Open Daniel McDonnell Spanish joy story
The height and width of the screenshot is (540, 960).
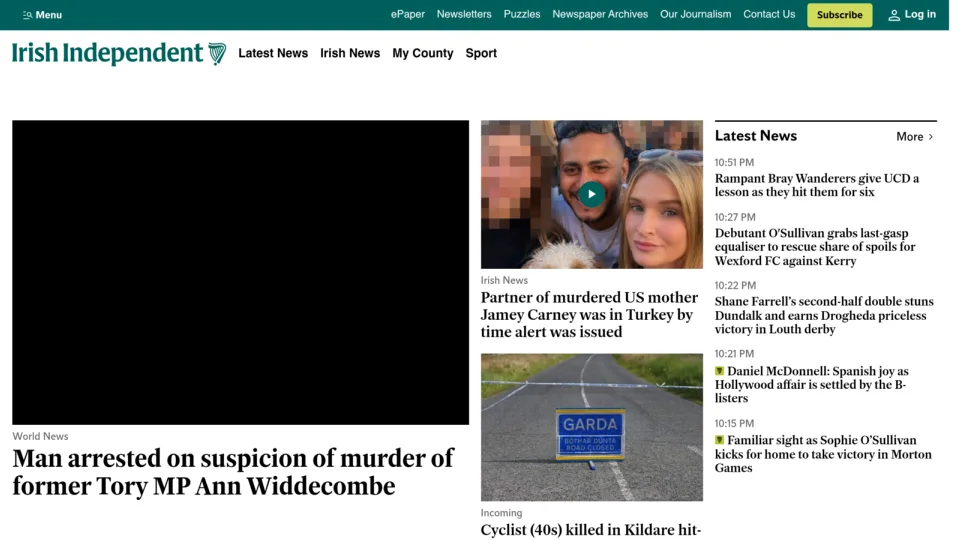812,384
